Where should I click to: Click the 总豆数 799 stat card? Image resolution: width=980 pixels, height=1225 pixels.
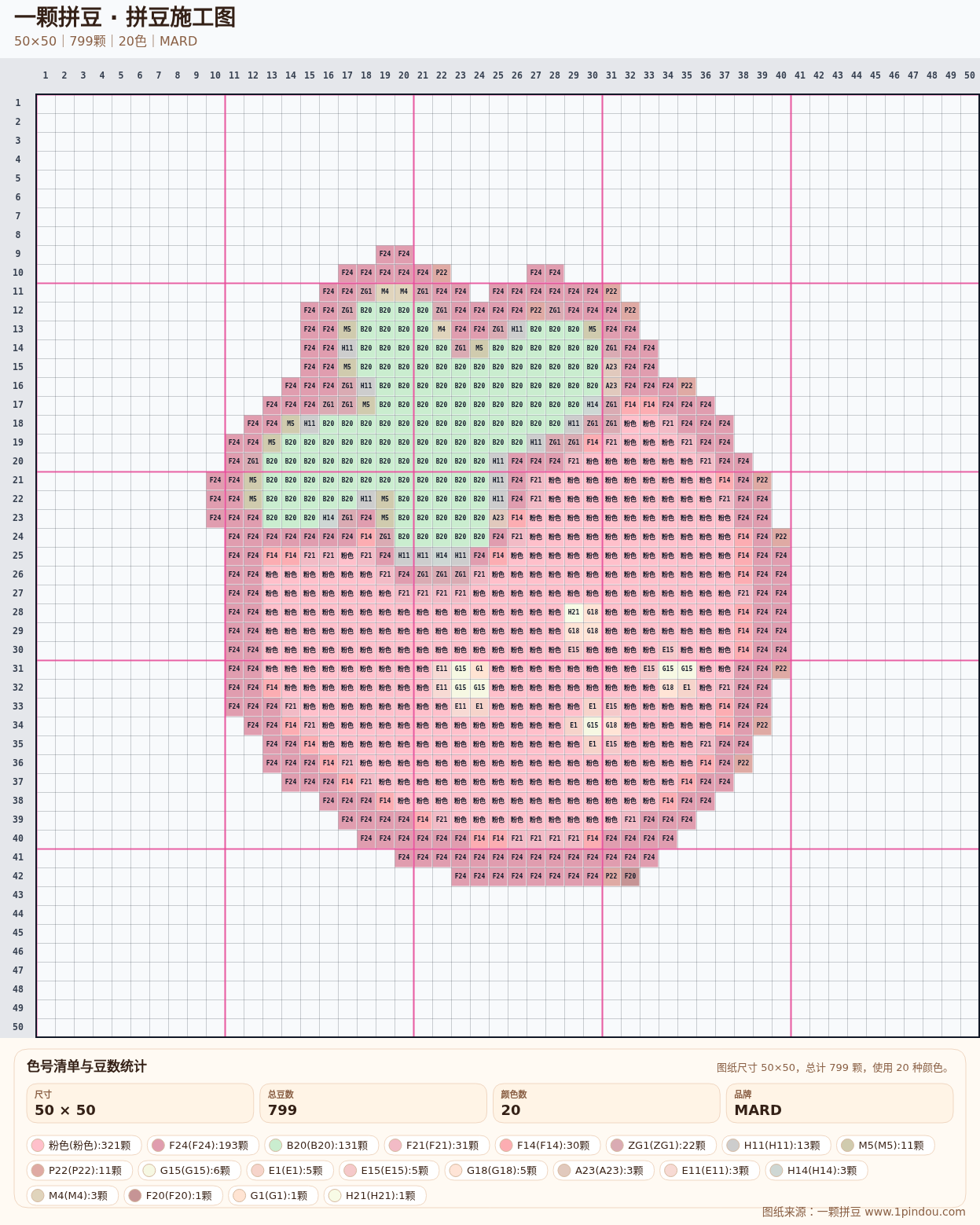[x=373, y=1103]
